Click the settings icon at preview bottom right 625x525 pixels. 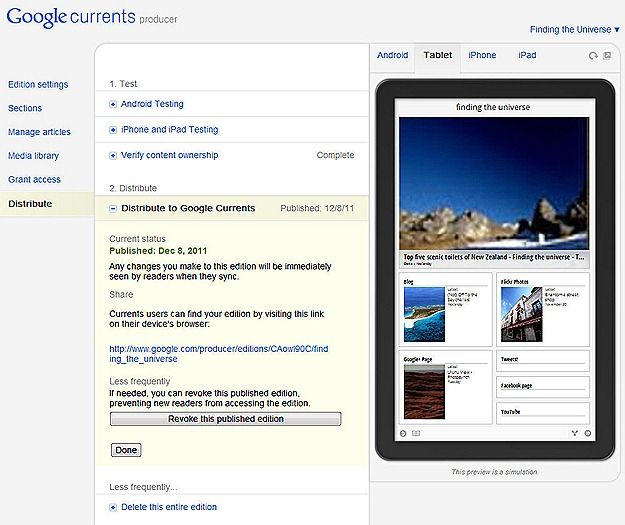[588, 433]
